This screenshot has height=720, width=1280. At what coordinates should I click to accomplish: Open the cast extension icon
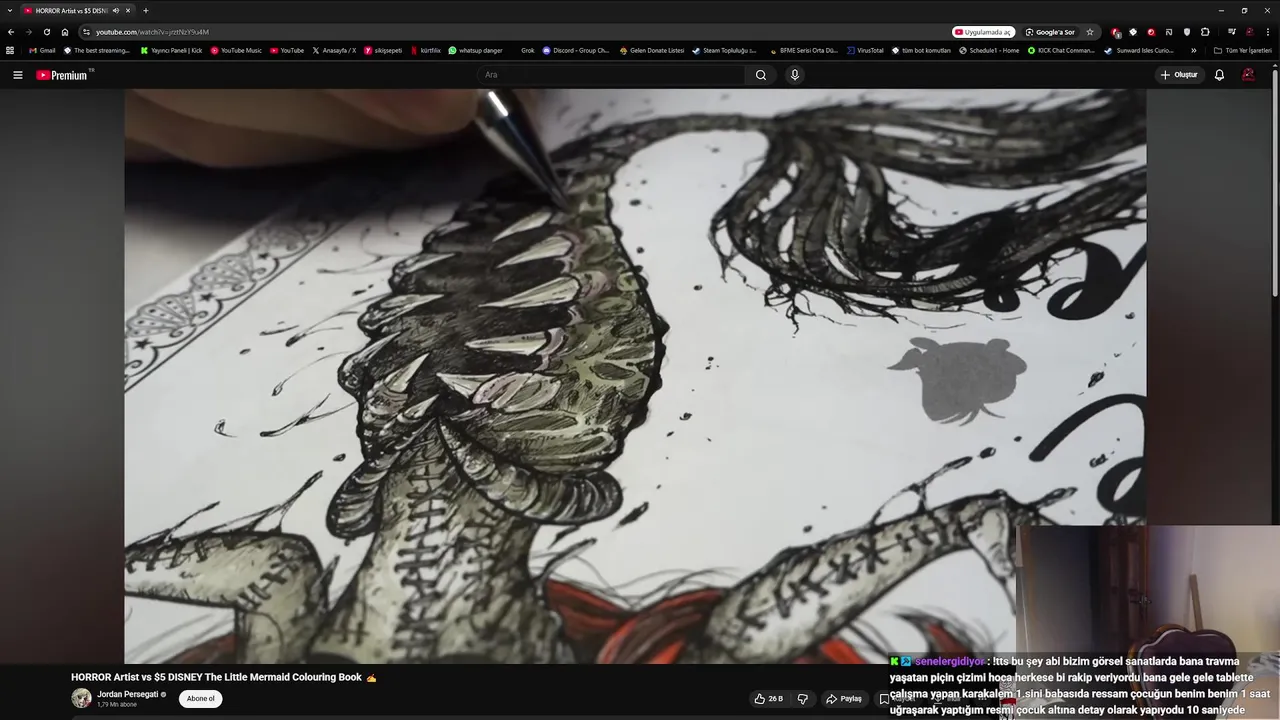(1169, 32)
